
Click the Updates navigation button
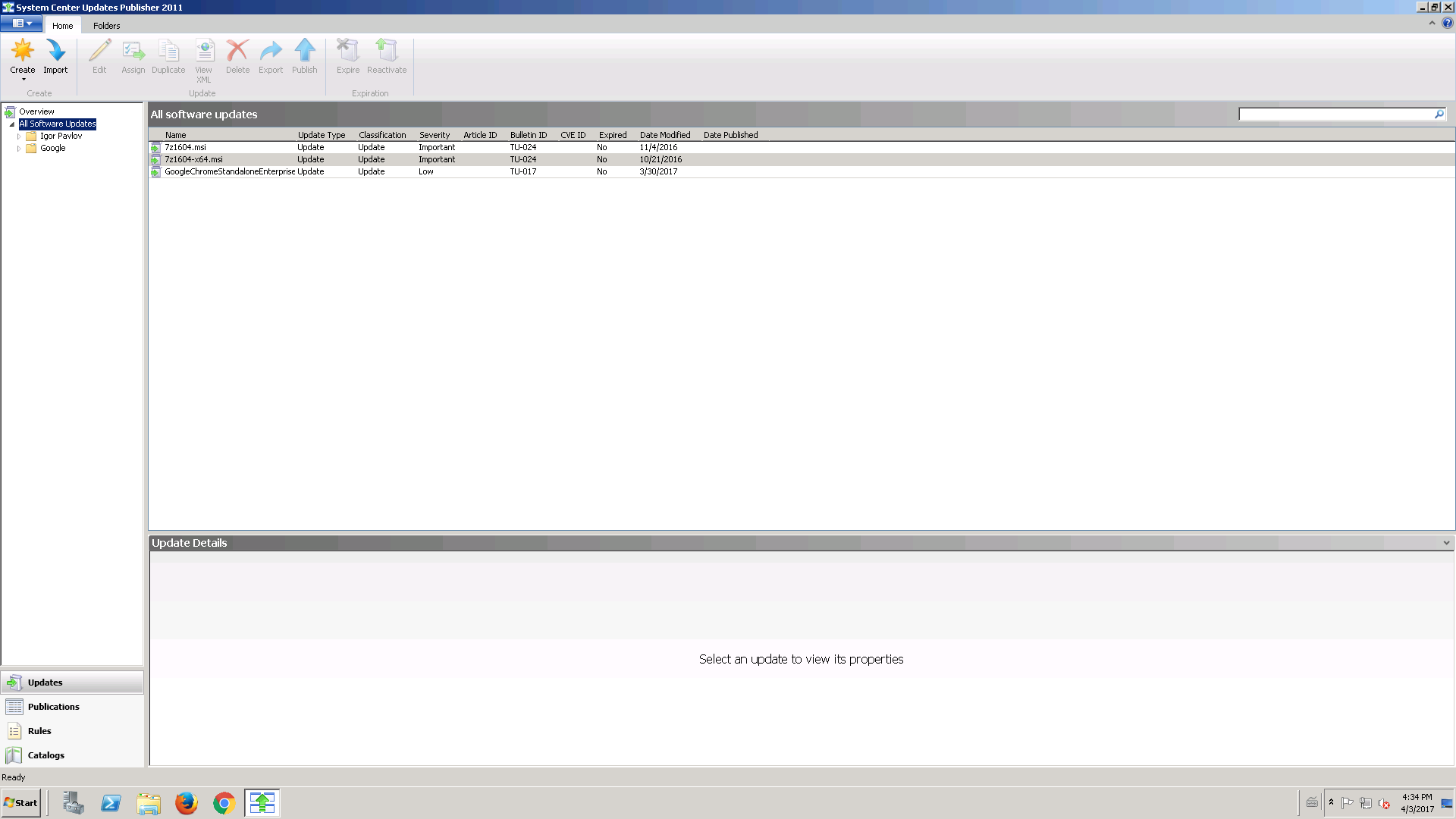click(x=72, y=682)
